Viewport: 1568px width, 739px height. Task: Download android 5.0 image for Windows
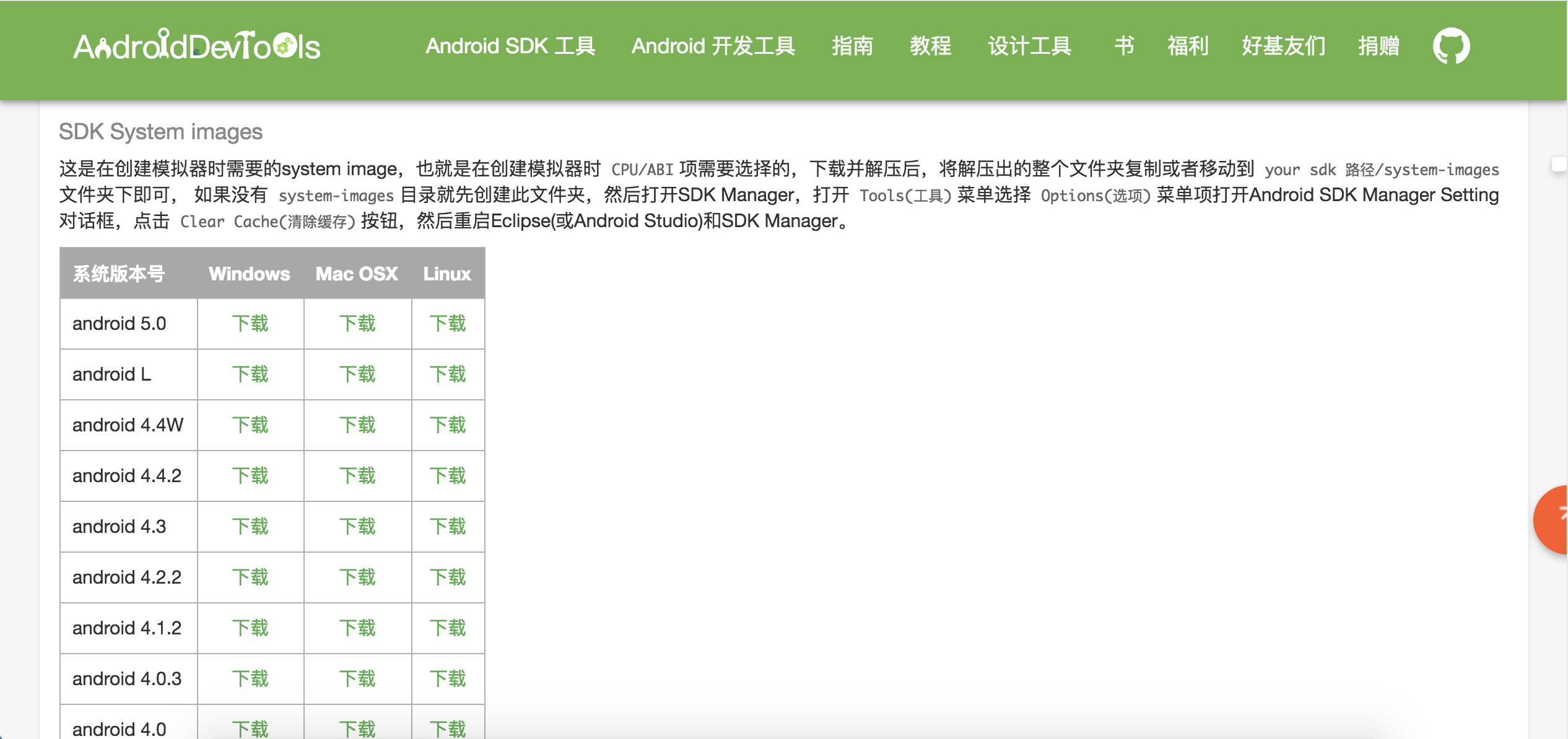[250, 323]
